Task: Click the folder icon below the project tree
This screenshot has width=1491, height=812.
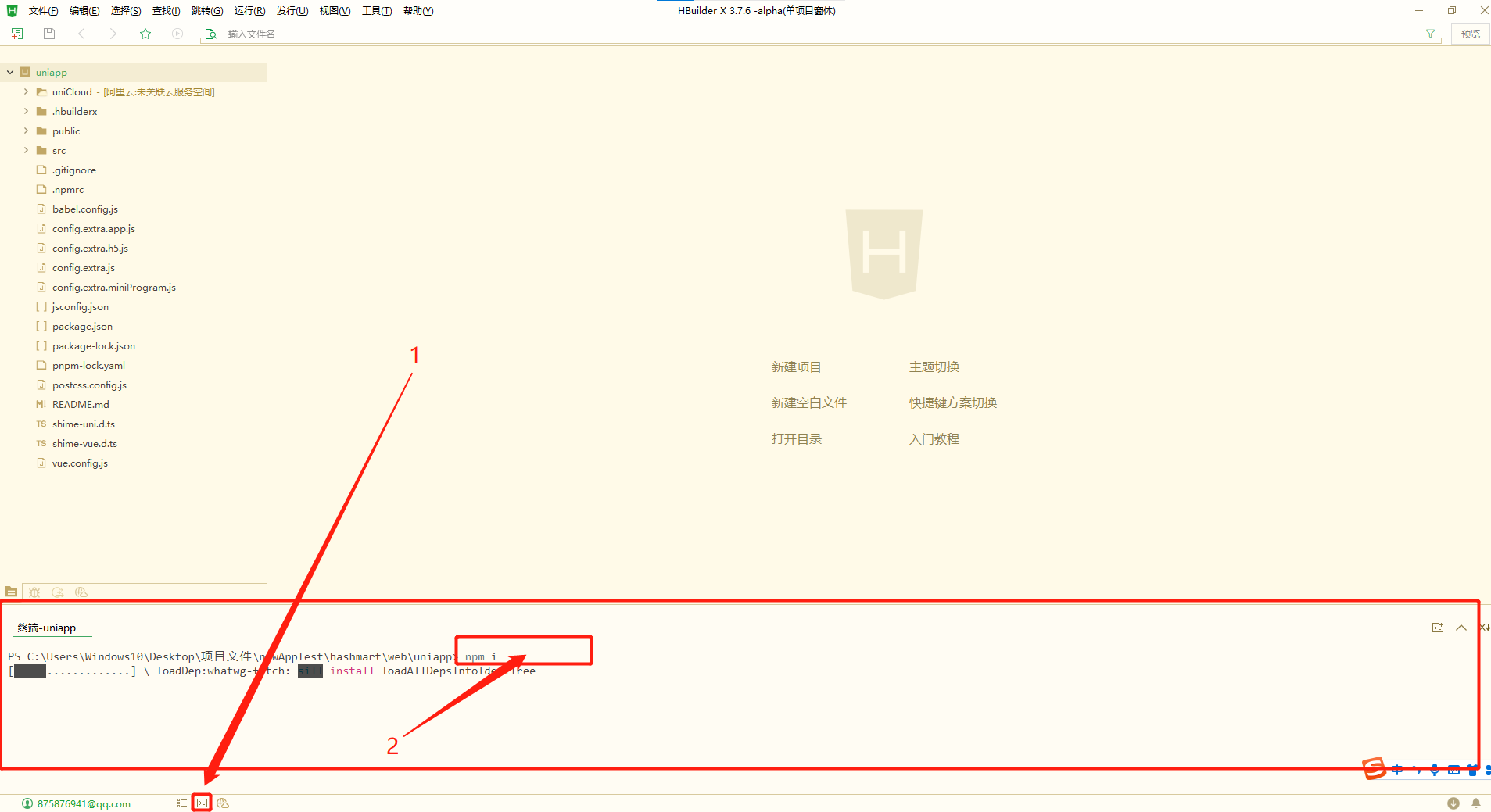Action: [x=11, y=592]
